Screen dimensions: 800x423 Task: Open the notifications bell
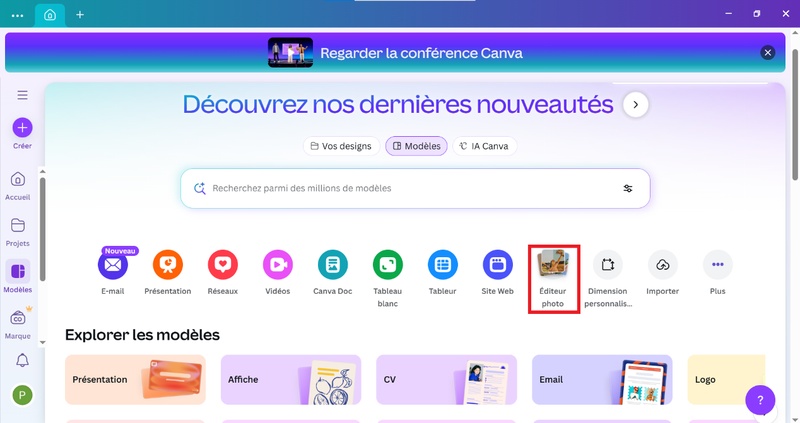point(22,360)
